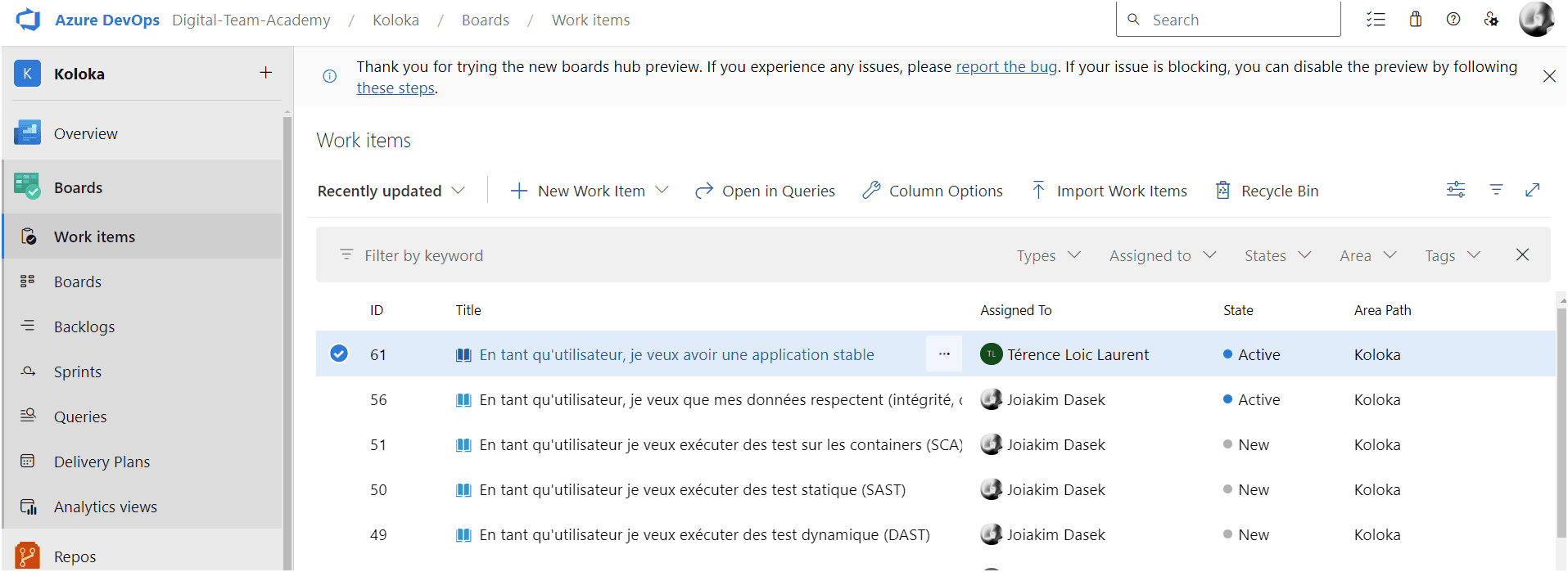The width and height of the screenshot is (1568, 572).
Task: Click the New state of item 50
Action: point(1246,489)
